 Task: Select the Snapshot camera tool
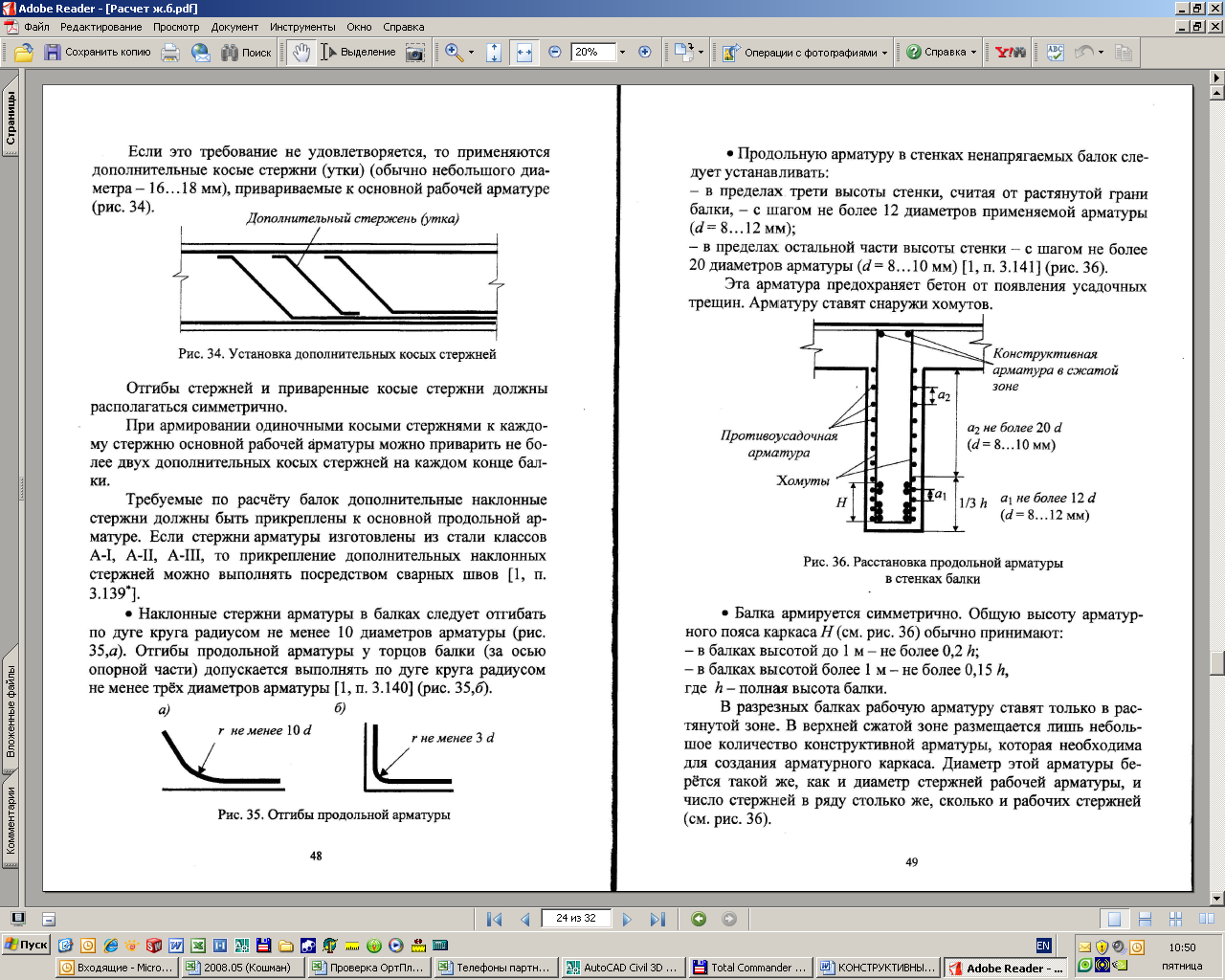[x=414, y=53]
